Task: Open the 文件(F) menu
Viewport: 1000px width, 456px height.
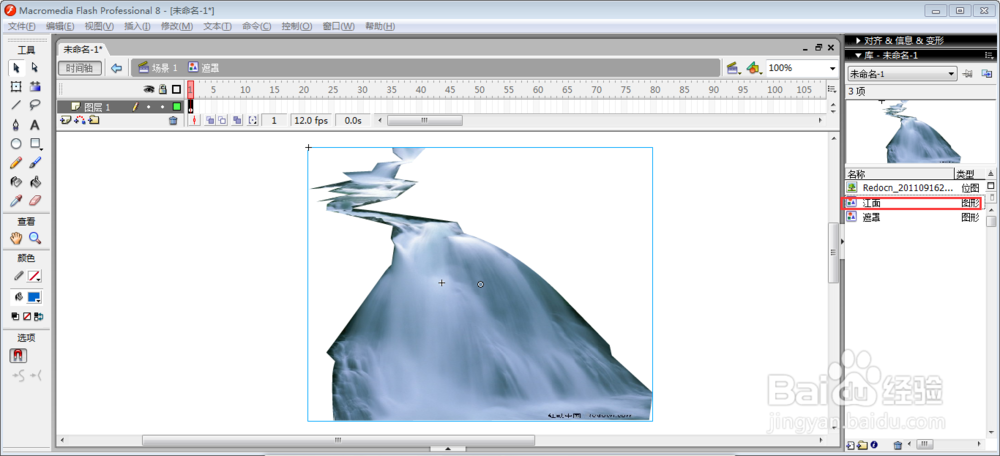Action: coord(22,26)
